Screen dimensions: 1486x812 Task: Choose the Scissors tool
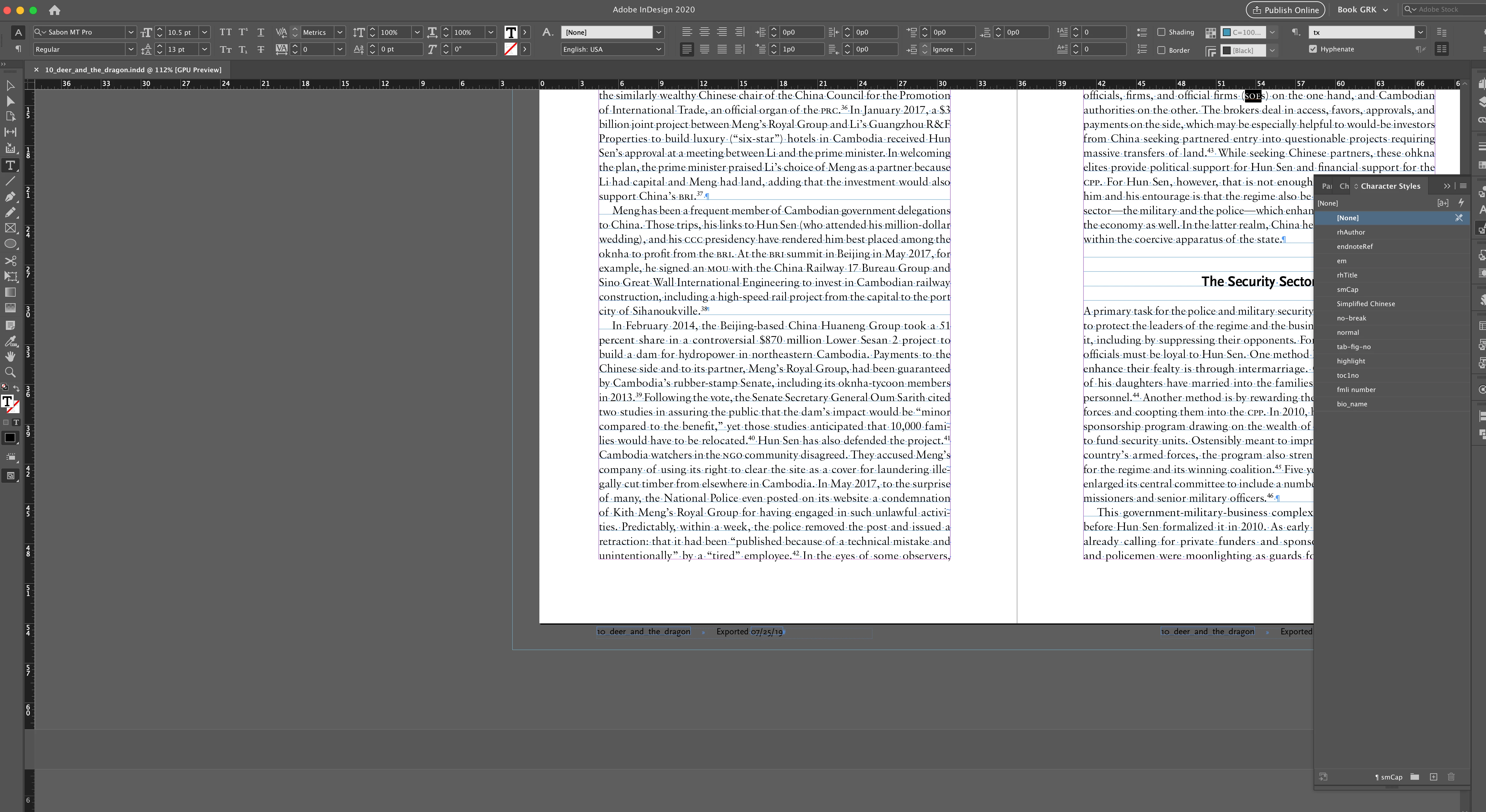(x=10, y=260)
